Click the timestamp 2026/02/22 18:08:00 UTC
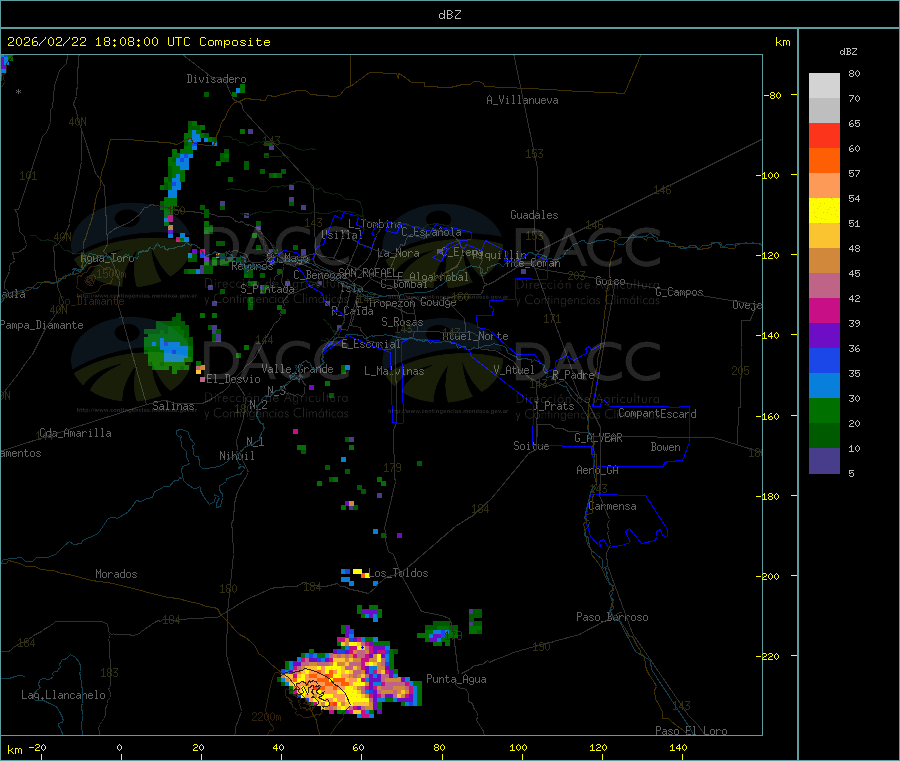Image resolution: width=900 pixels, height=761 pixels. point(98,42)
